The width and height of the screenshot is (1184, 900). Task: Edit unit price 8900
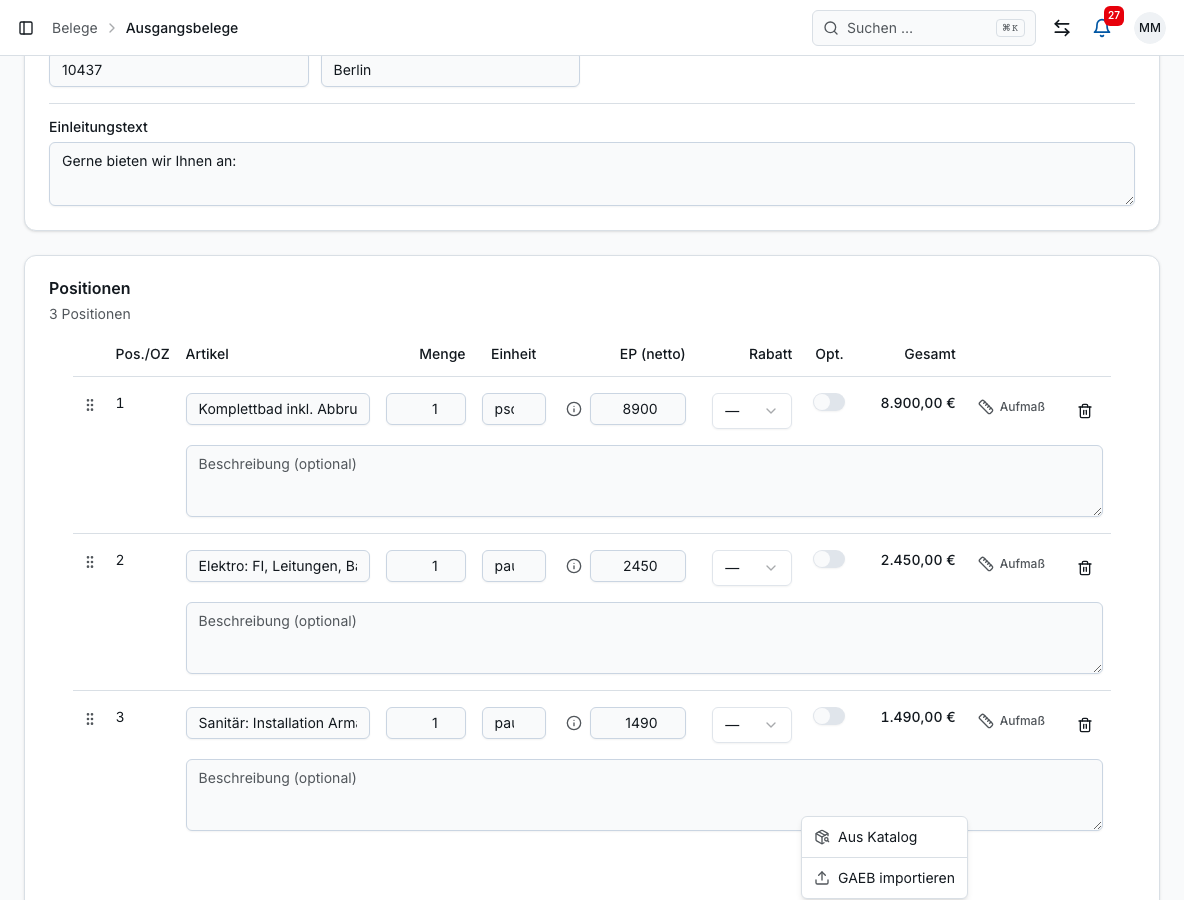[x=638, y=409]
